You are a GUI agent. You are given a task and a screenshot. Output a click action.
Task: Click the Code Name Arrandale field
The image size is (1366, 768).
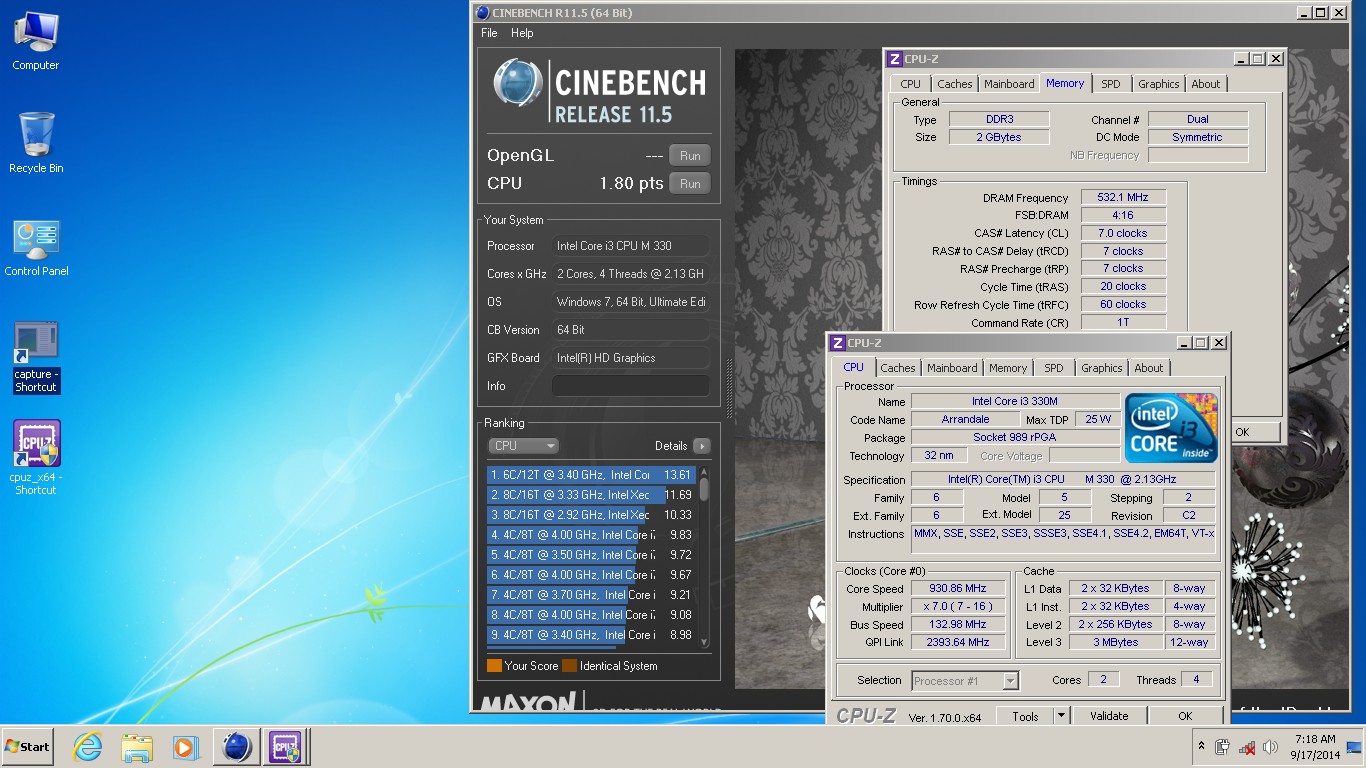coord(965,420)
